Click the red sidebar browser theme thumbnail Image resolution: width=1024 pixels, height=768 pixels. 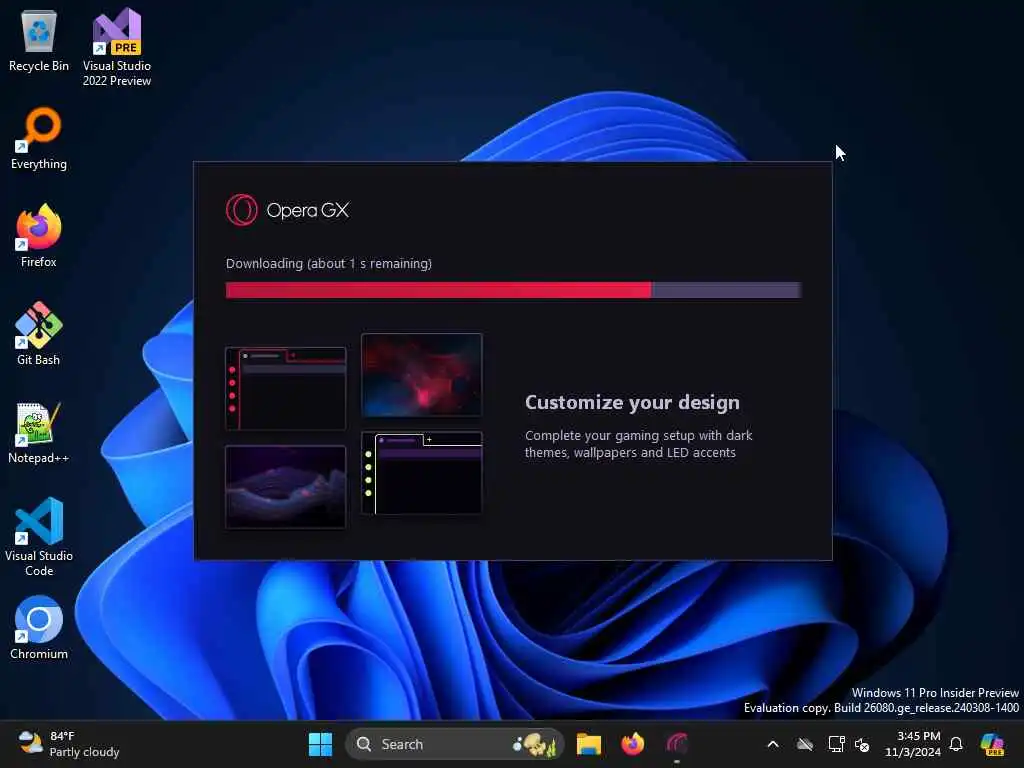point(285,389)
